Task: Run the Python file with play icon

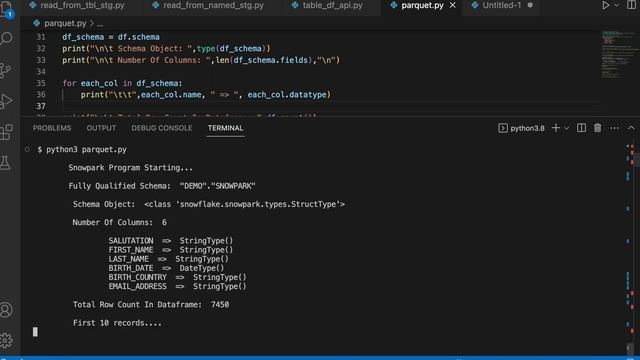Action: coord(605,5)
